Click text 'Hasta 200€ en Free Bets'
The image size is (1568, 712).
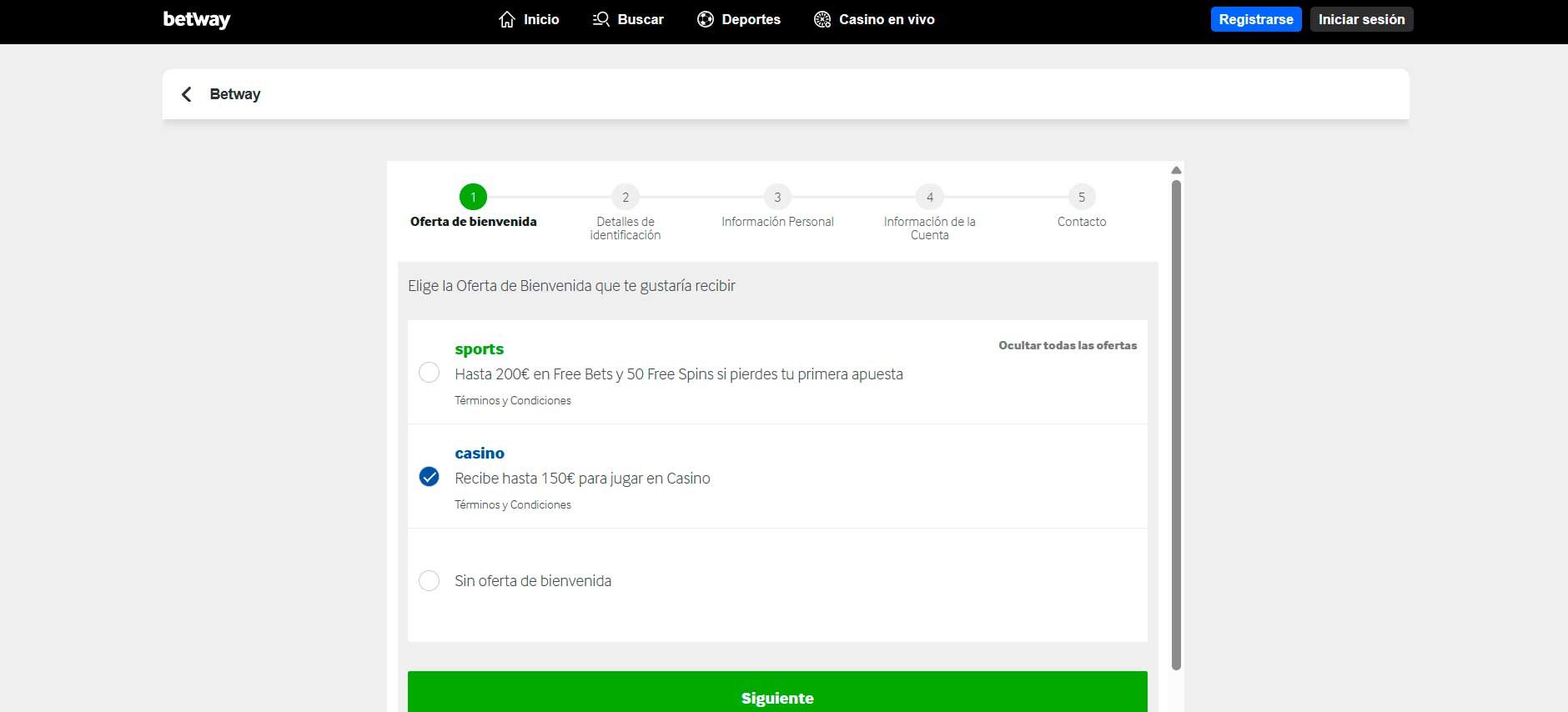[x=534, y=374]
